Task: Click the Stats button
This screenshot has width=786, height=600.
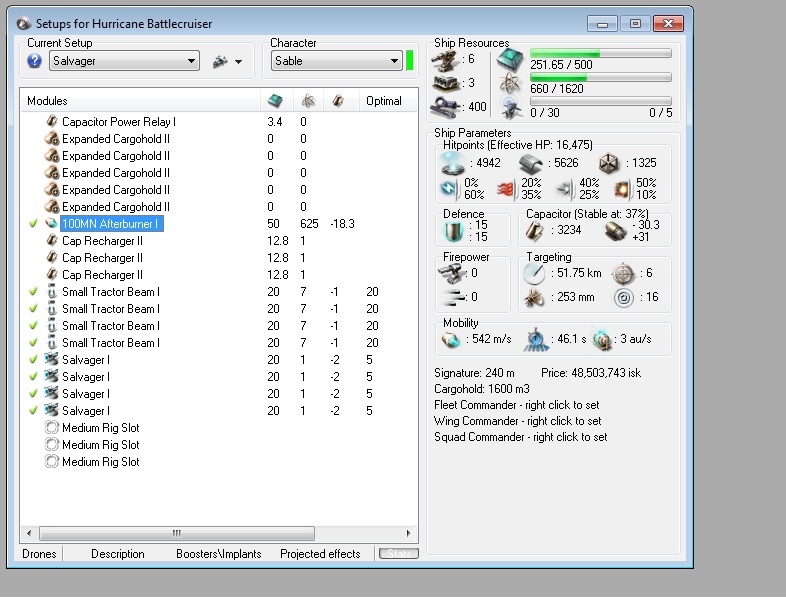Action: (399, 553)
